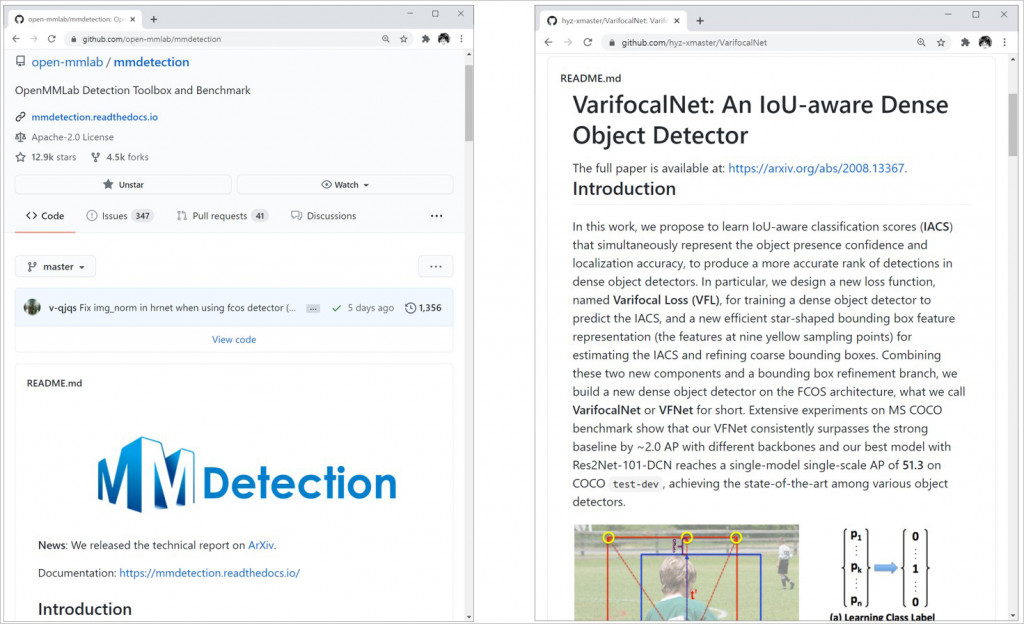Viewport: 1024px width, 624px height.
Task: Open Chrome three-dot menu in VarifocalNet window
Action: (x=1004, y=42)
